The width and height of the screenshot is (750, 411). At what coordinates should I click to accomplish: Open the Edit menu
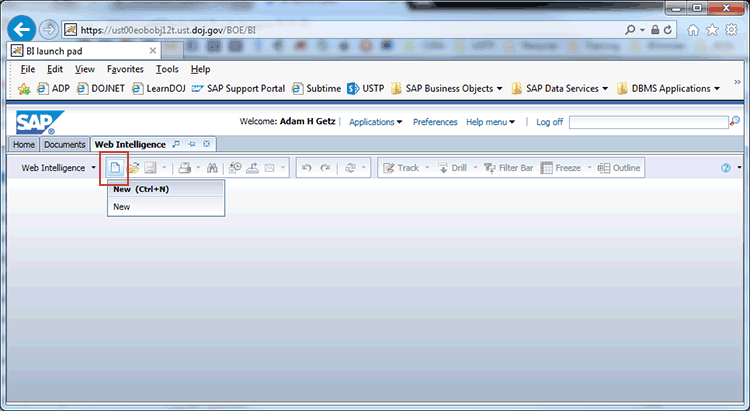tap(55, 69)
